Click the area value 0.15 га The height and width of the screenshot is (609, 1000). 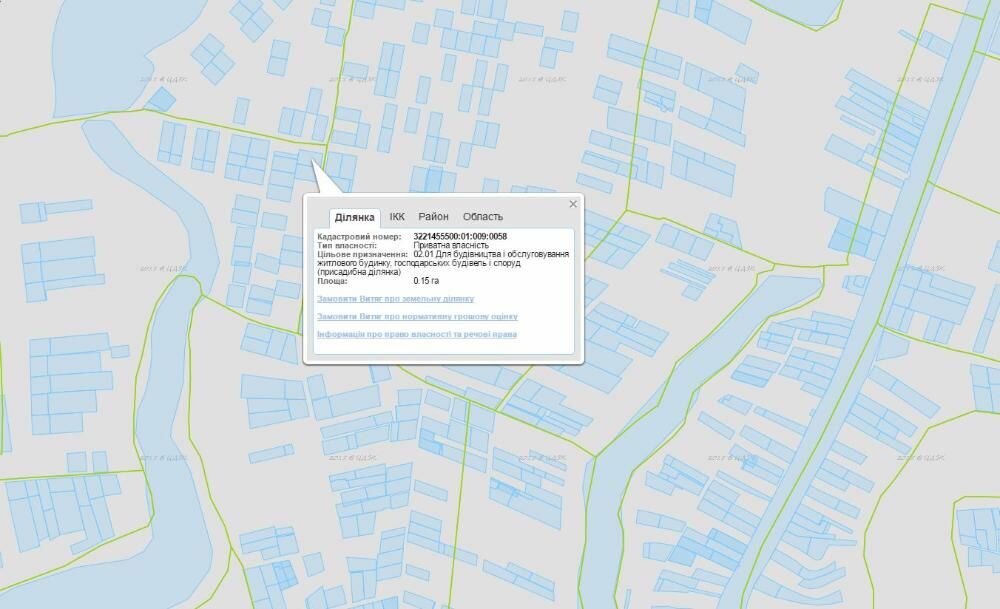pyautogui.click(x=426, y=281)
